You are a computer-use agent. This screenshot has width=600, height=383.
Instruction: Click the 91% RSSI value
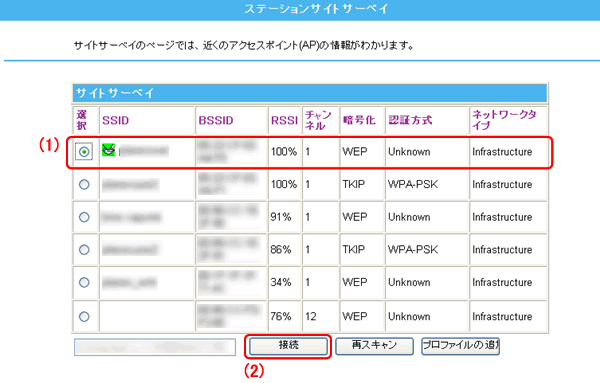tap(281, 217)
